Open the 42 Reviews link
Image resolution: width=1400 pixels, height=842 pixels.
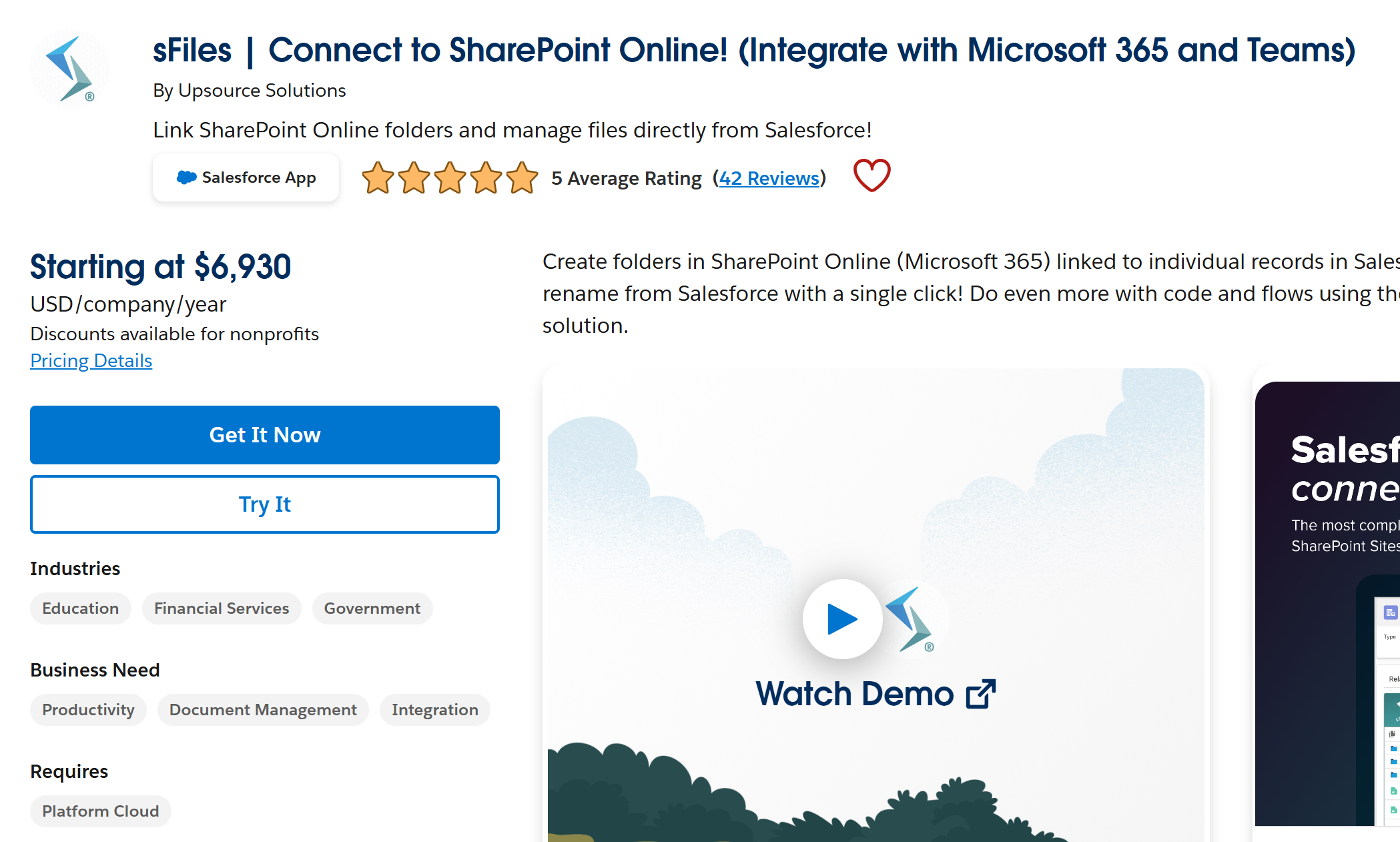(769, 178)
